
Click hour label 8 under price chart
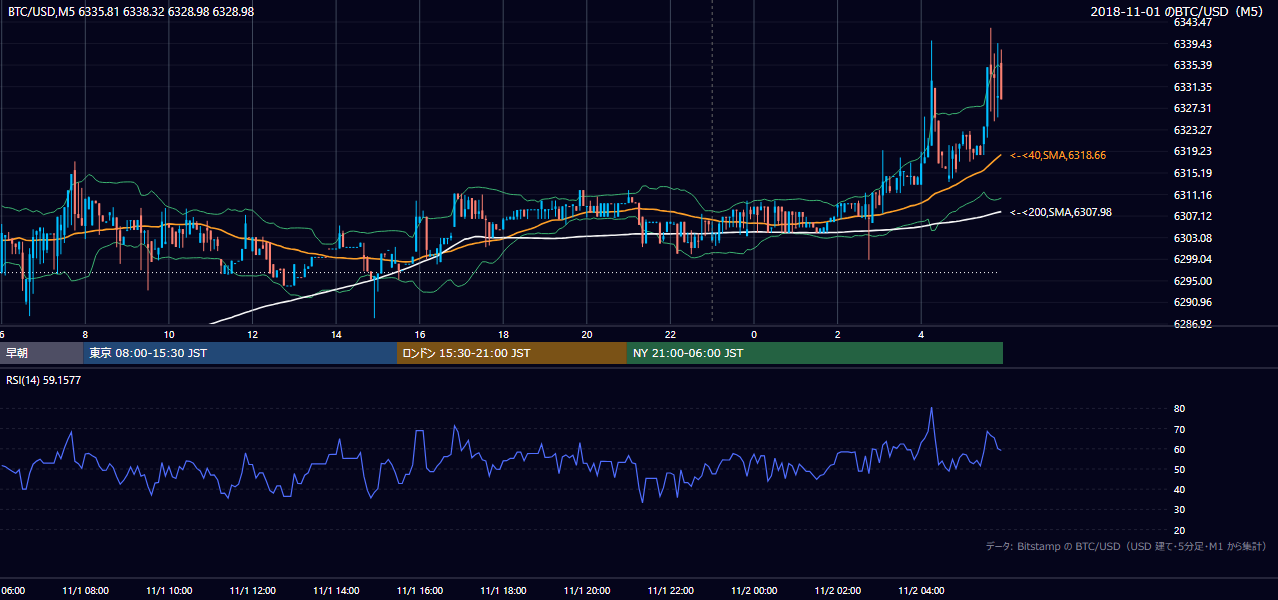pos(85,334)
